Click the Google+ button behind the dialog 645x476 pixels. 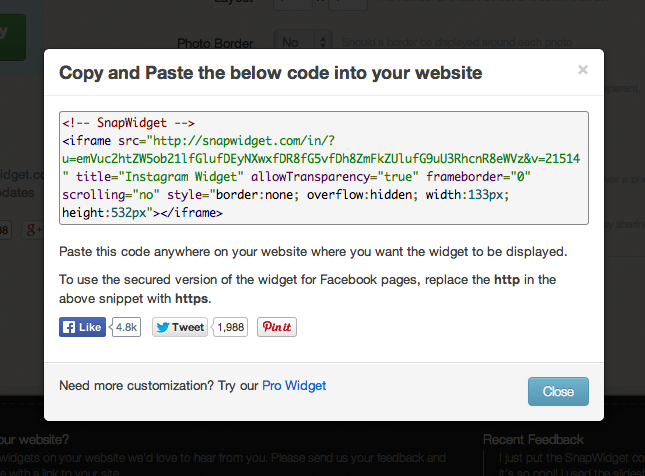(33, 231)
